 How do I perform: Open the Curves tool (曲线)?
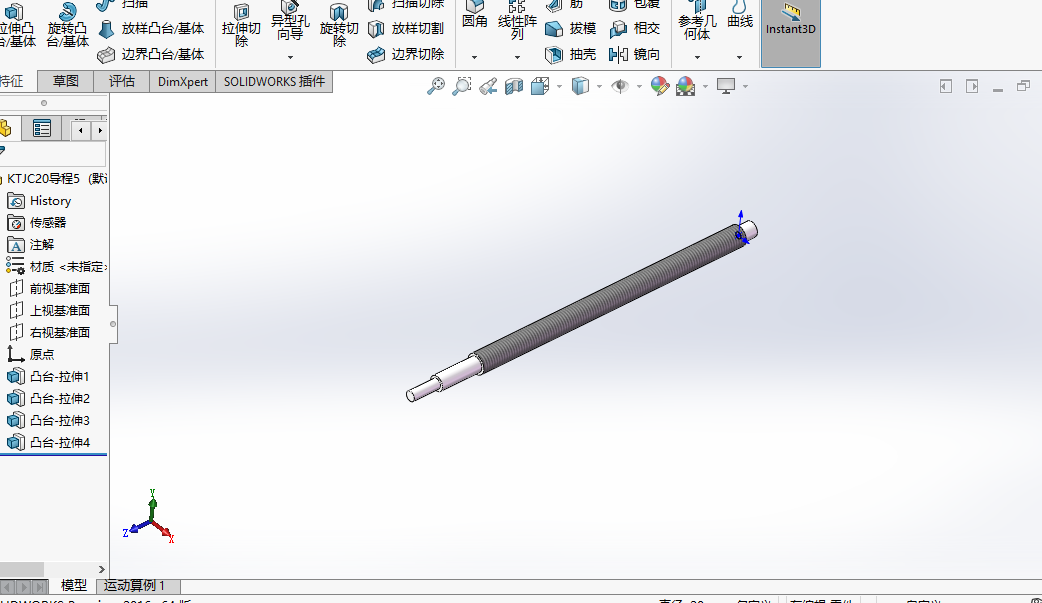pyautogui.click(x=740, y=16)
